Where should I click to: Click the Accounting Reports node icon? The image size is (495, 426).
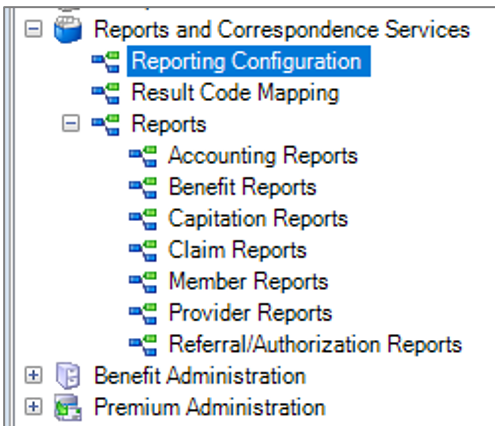[x=143, y=156]
